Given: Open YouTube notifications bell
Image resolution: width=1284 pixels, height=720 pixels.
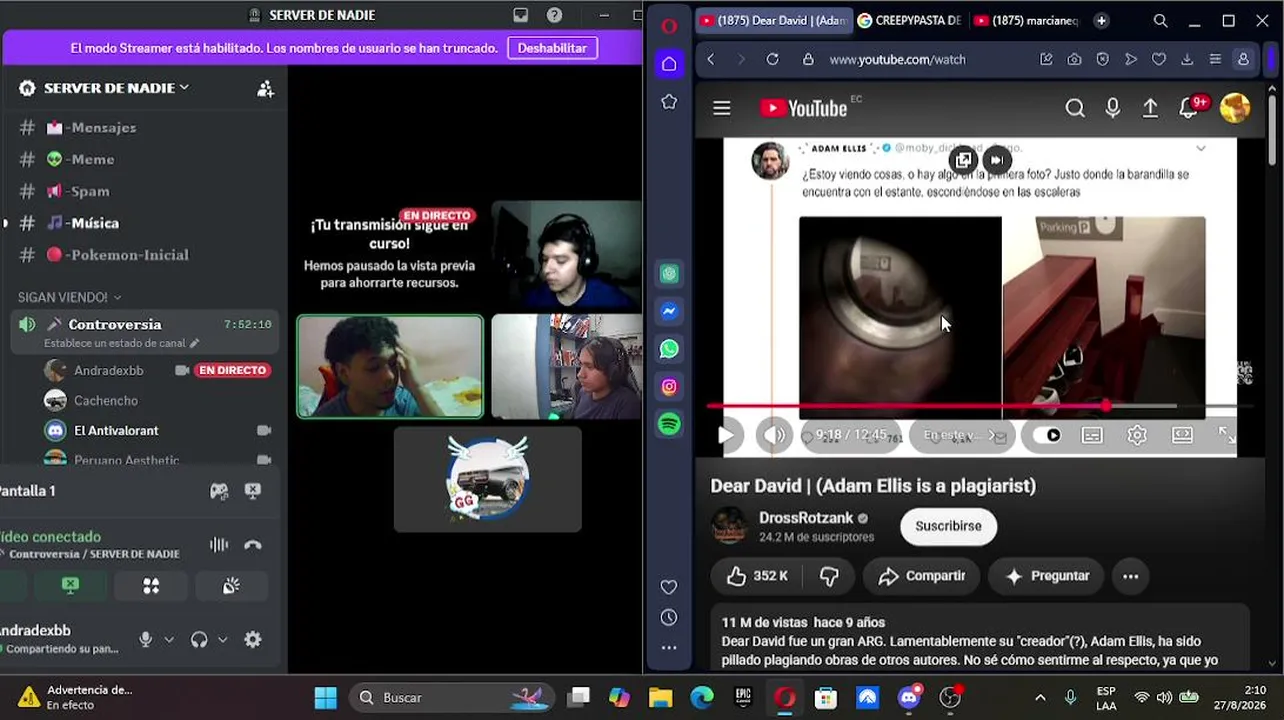Looking at the screenshot, I should pos(1189,108).
